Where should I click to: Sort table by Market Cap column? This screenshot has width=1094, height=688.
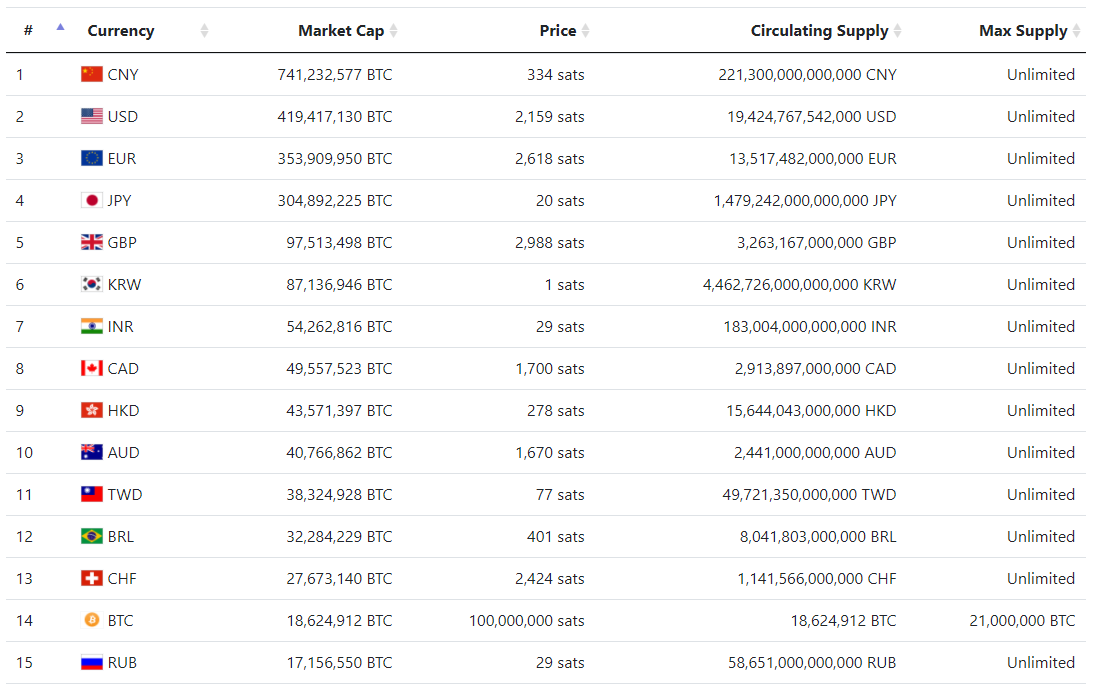point(341,31)
